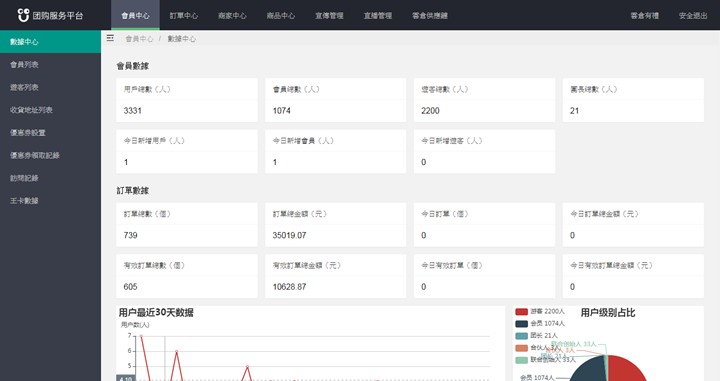The image size is (720, 381).
Task: Toggle the teal 团长 21人 legend swatch
Action: point(521,336)
